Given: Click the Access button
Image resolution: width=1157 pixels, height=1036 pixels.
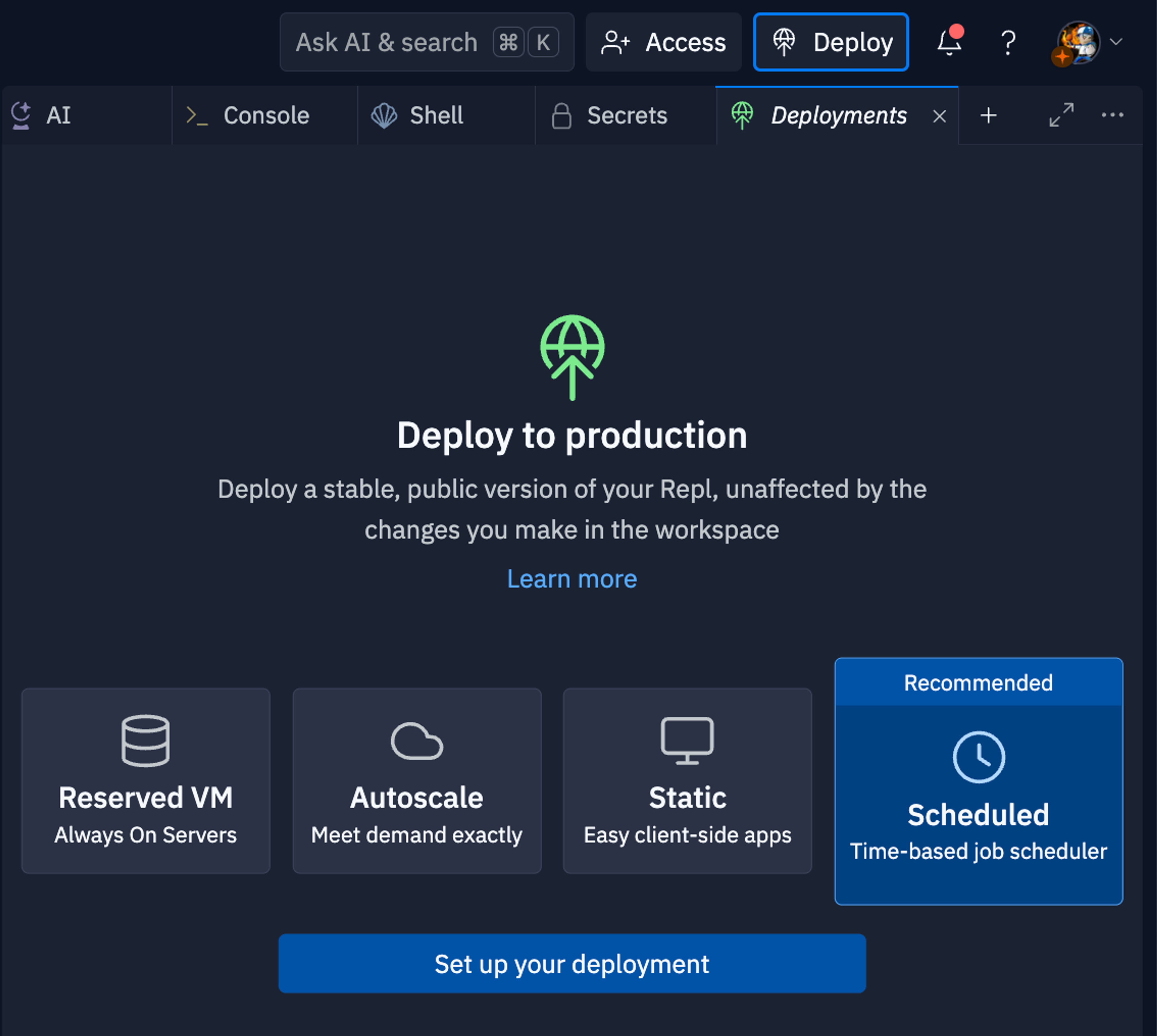Looking at the screenshot, I should pyautogui.click(x=663, y=42).
